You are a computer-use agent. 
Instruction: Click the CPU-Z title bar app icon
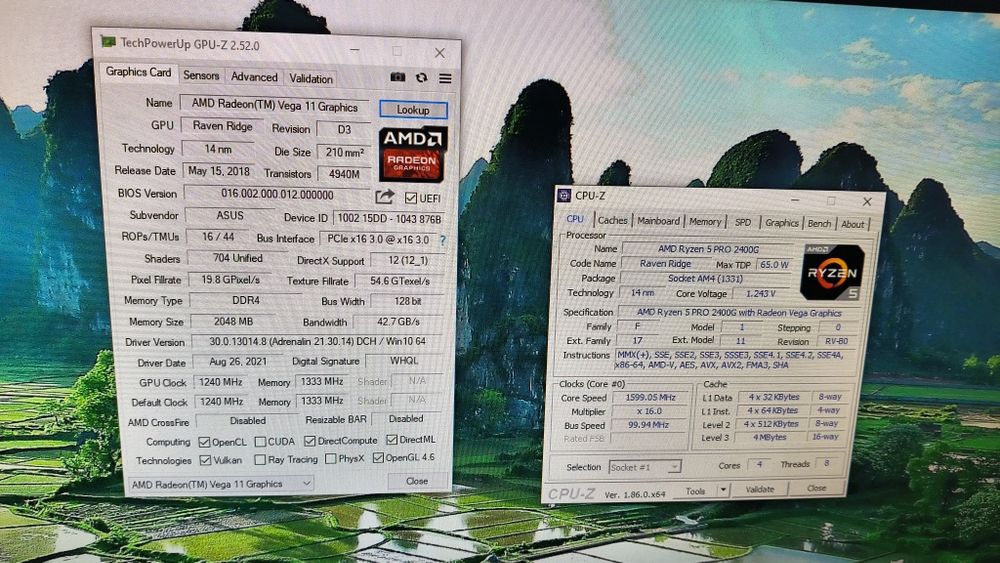(x=563, y=195)
